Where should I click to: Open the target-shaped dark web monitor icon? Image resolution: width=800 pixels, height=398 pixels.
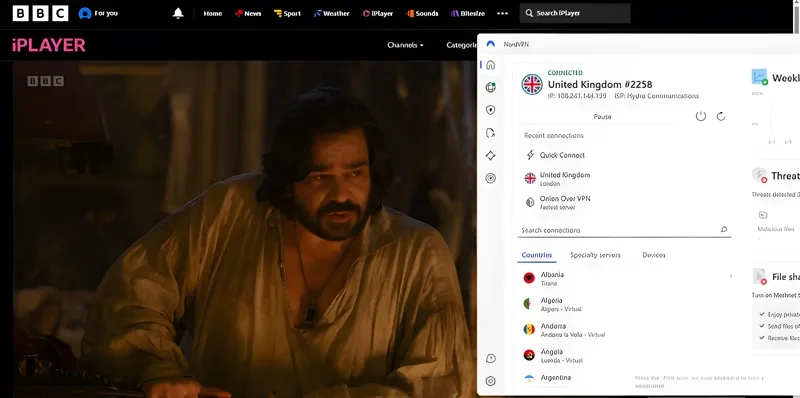coord(490,178)
